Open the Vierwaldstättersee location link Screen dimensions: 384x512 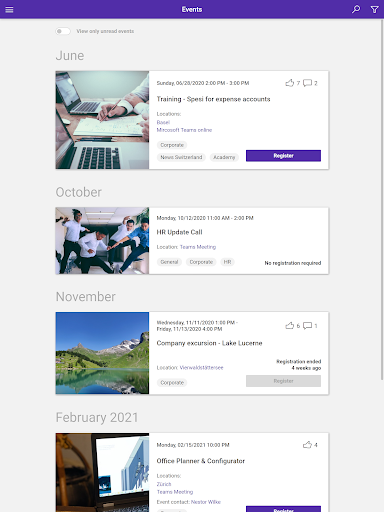point(201,368)
